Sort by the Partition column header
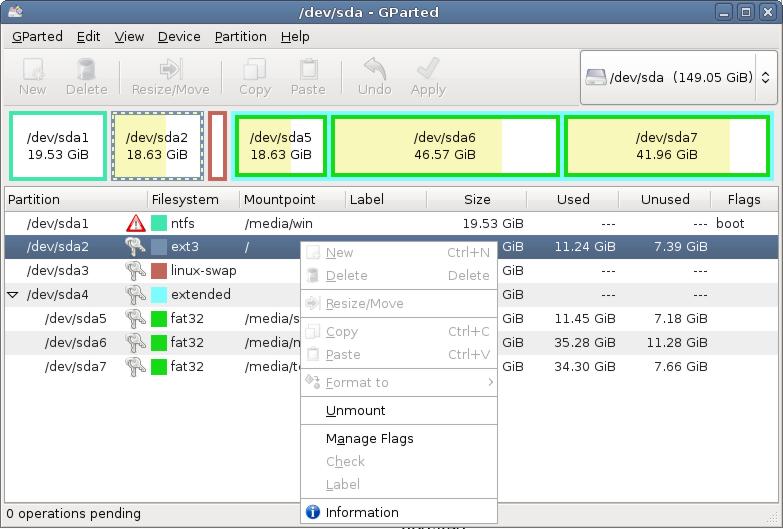This screenshot has height=529, width=783. (76, 199)
